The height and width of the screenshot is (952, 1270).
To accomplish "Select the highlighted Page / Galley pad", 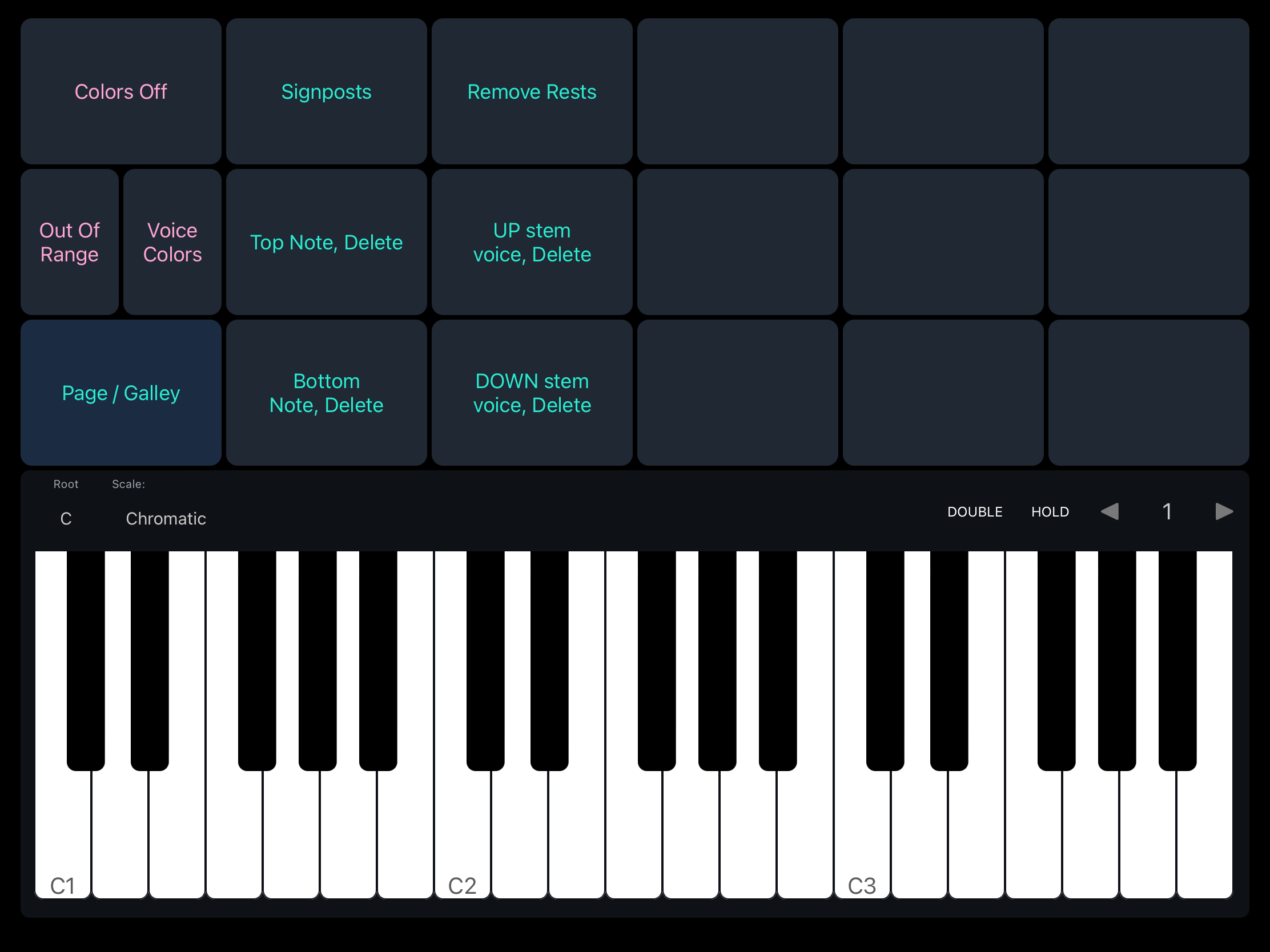I will pyautogui.click(x=120, y=393).
